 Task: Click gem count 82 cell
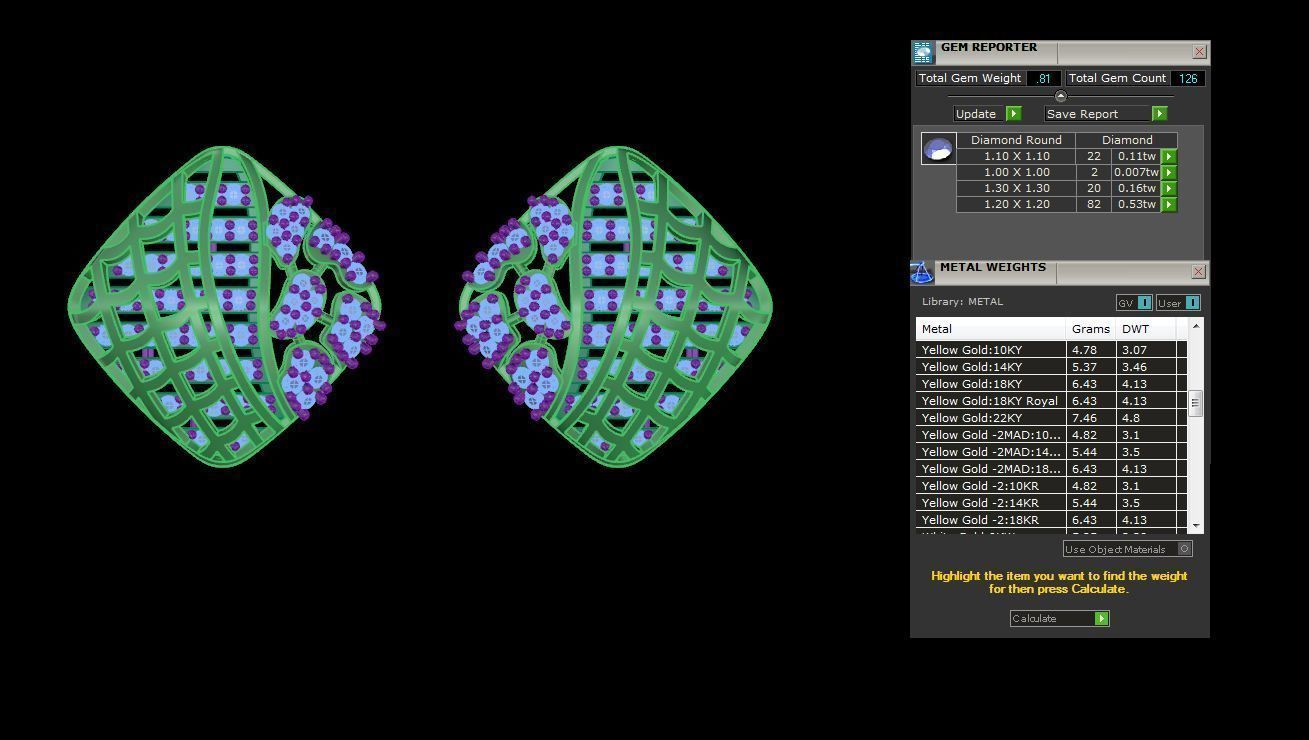1094,204
